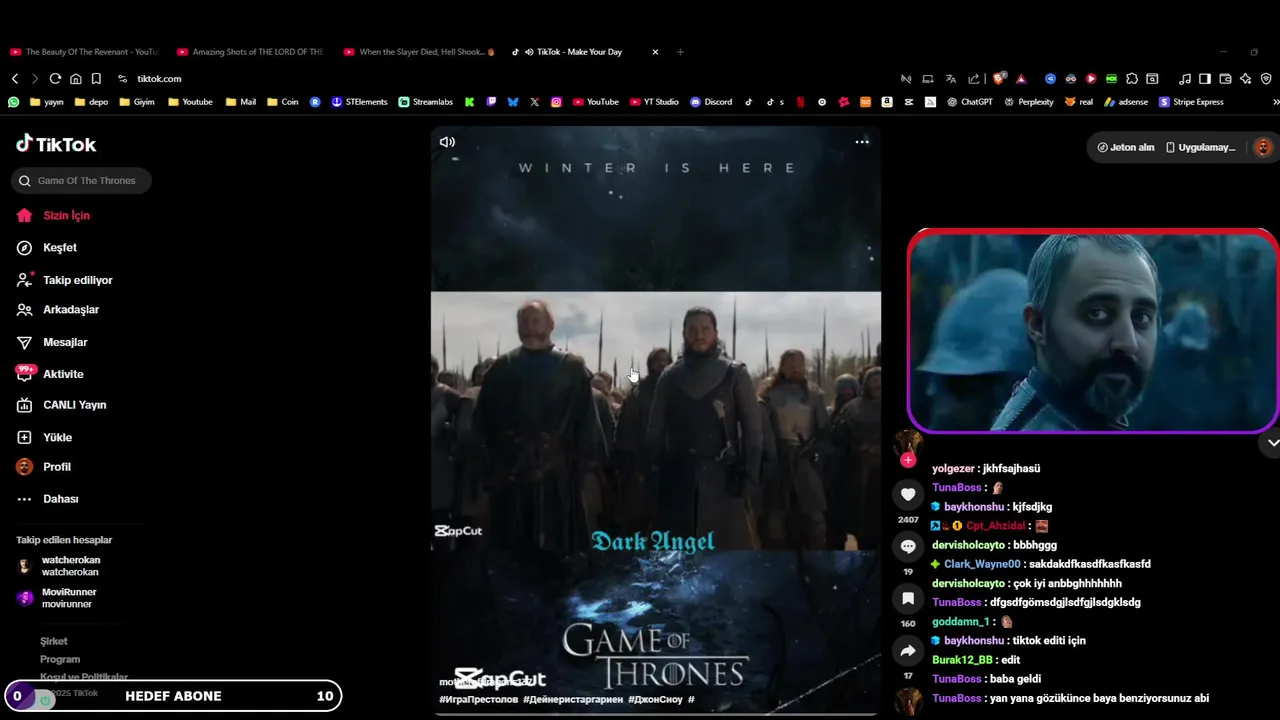This screenshot has width=1280, height=720.
Task: Show more bookmarks with the double chevron
Action: (x=1275, y=102)
